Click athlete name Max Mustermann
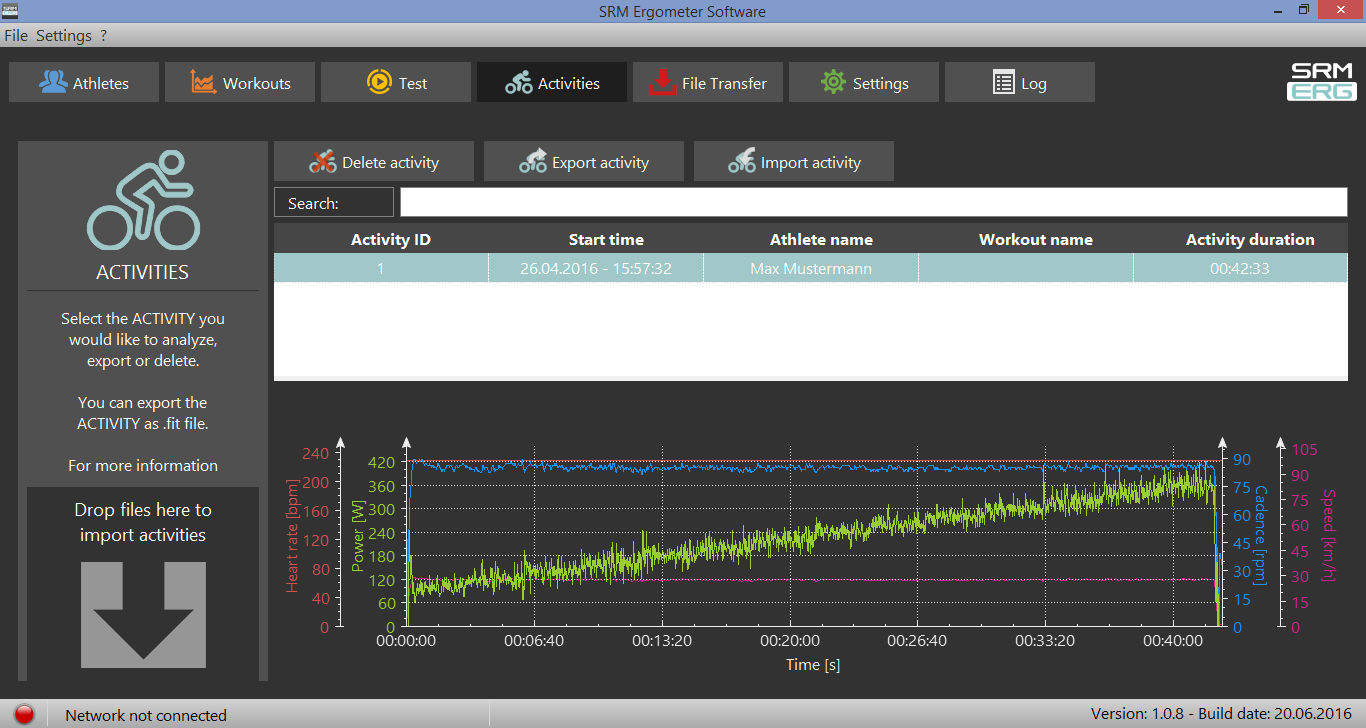Screen dimensions: 1366x728 [x=811, y=269]
